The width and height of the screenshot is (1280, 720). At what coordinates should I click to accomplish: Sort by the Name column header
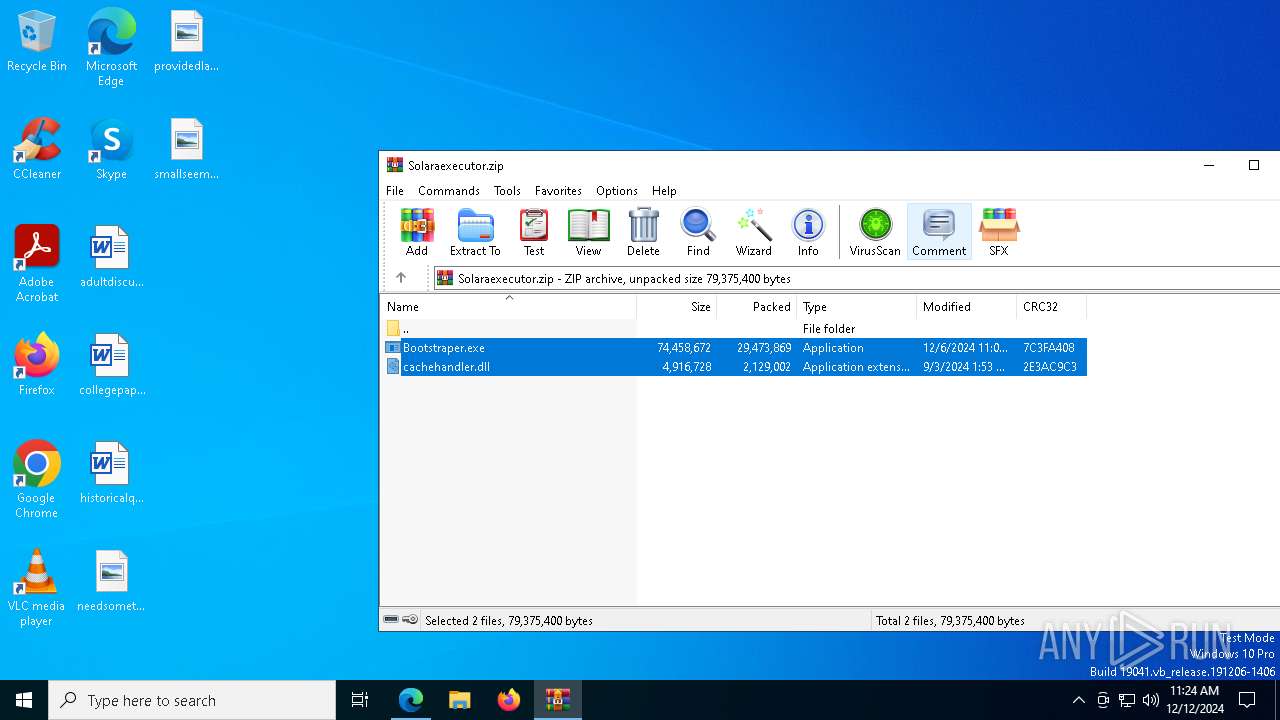[508, 307]
